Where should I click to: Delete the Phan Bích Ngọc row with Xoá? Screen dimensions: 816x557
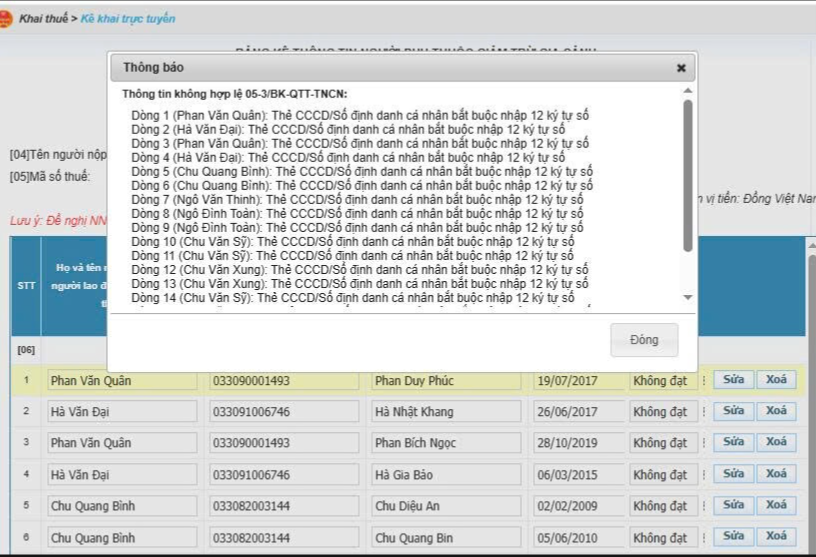(x=776, y=442)
